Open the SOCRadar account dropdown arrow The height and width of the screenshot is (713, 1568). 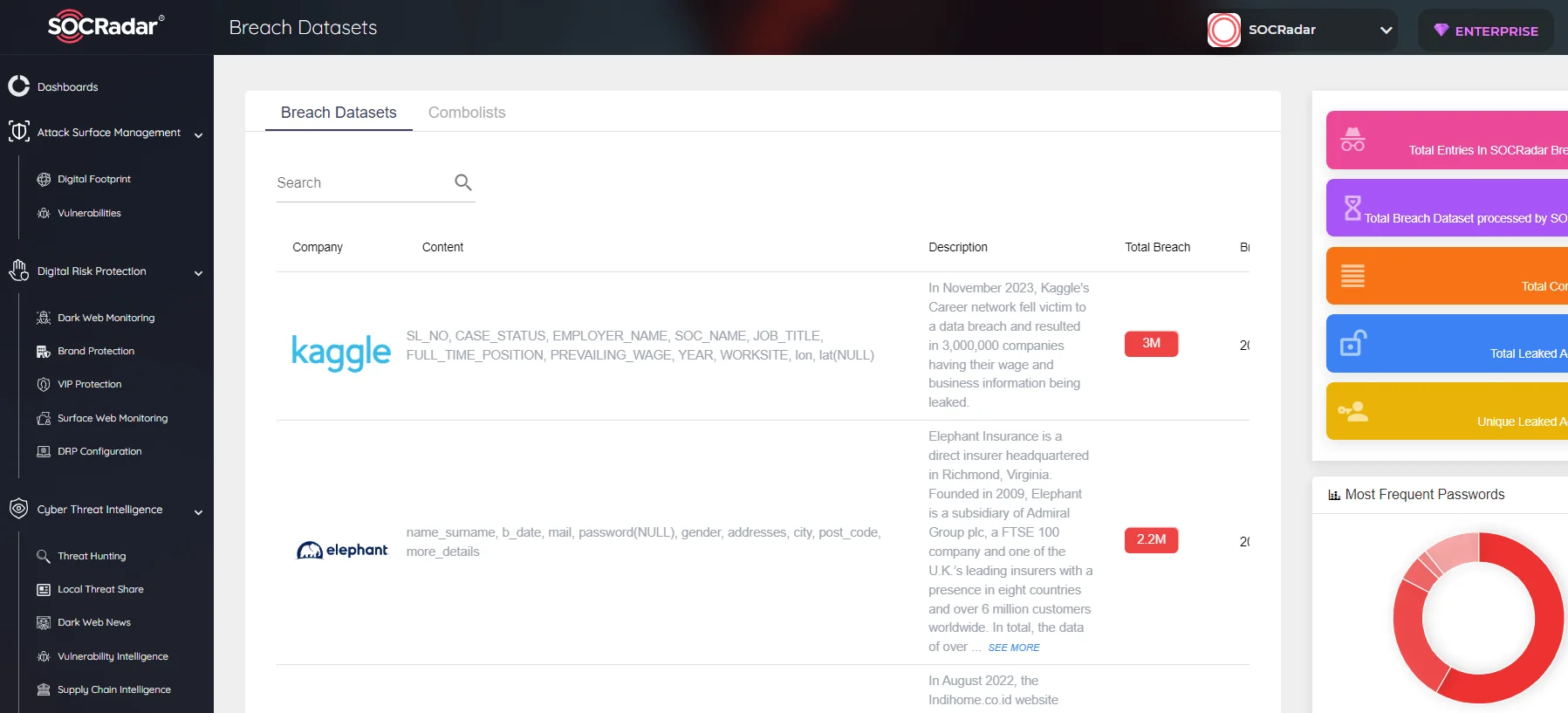(1386, 30)
